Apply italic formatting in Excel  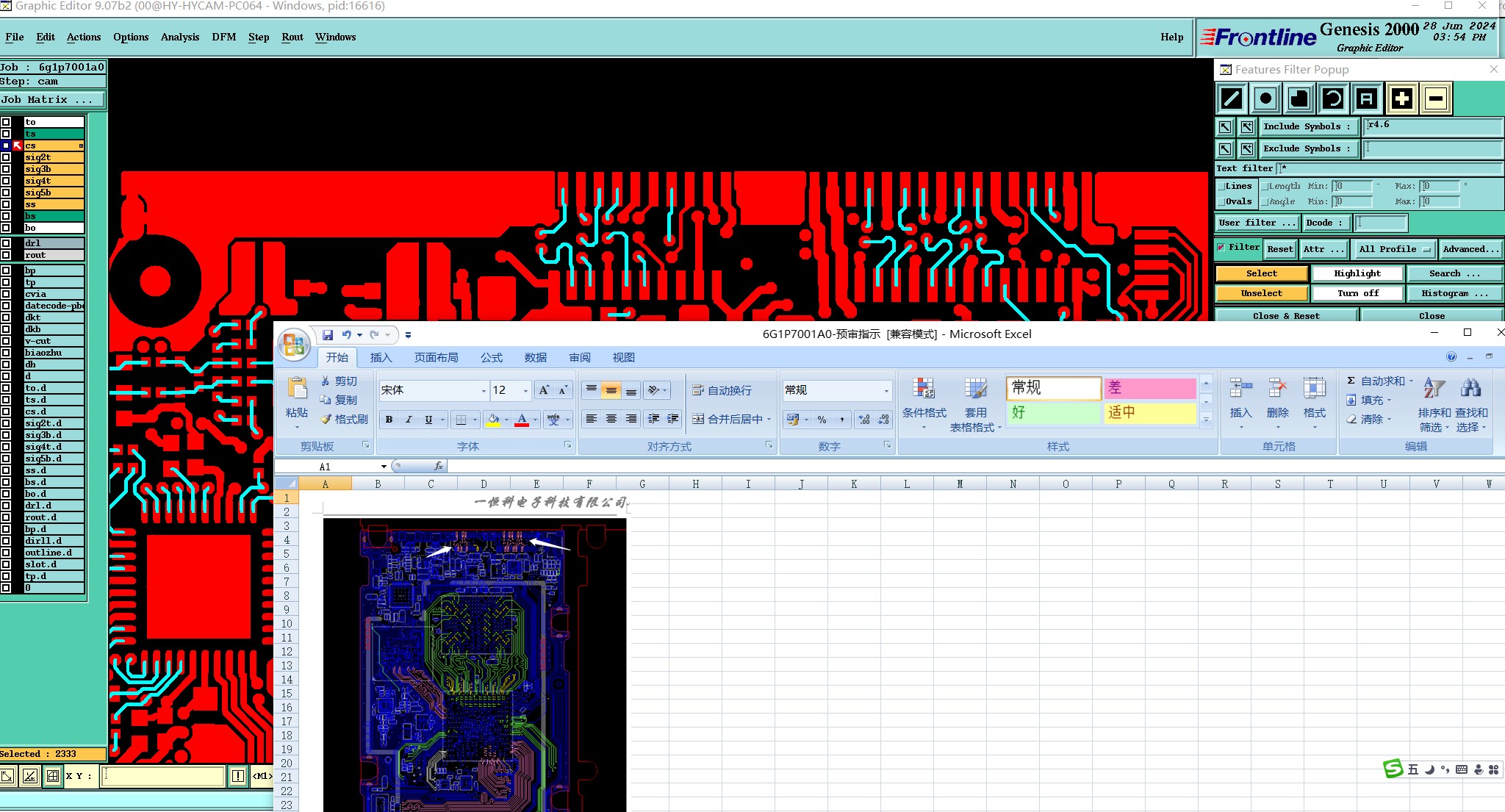click(409, 420)
